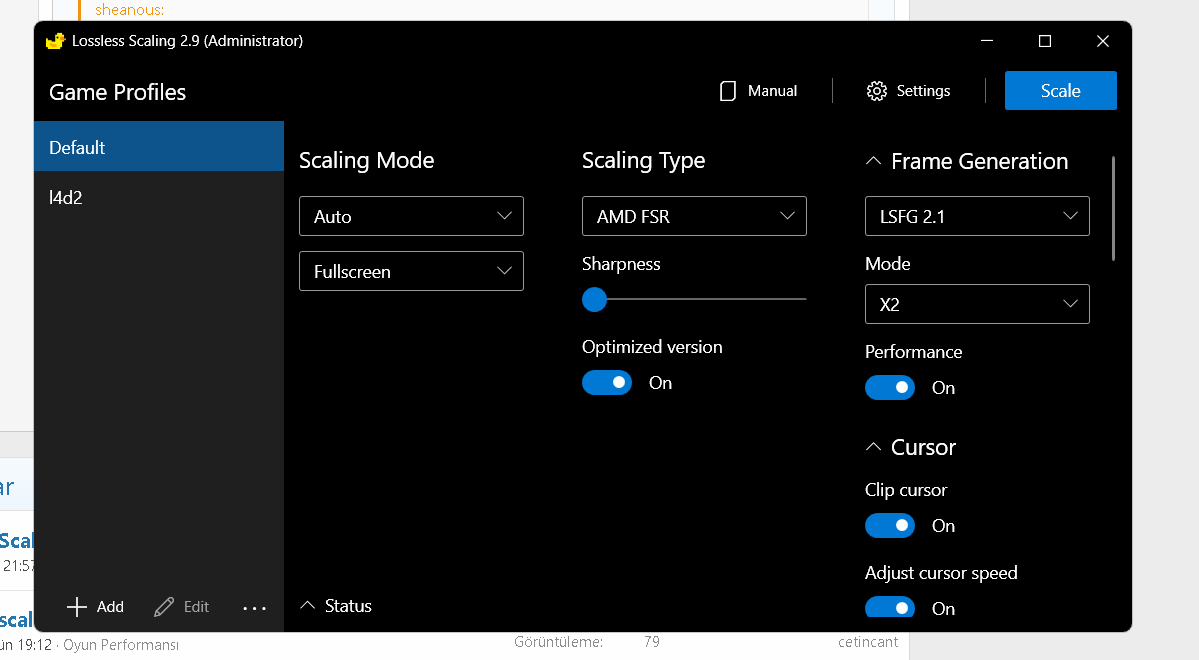Switch off Adjust cursor speed
The height and width of the screenshot is (660, 1199).
(890, 608)
